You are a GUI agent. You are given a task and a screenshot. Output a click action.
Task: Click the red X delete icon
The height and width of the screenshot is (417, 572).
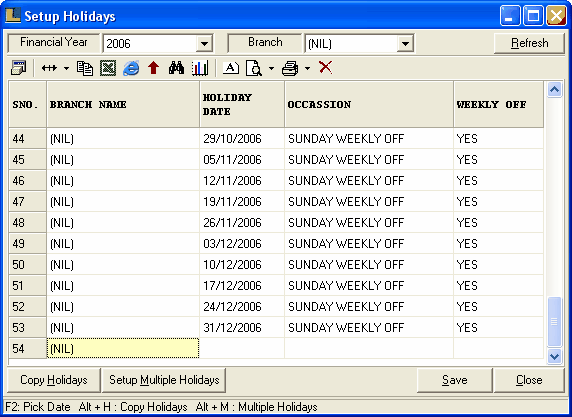[x=325, y=67]
